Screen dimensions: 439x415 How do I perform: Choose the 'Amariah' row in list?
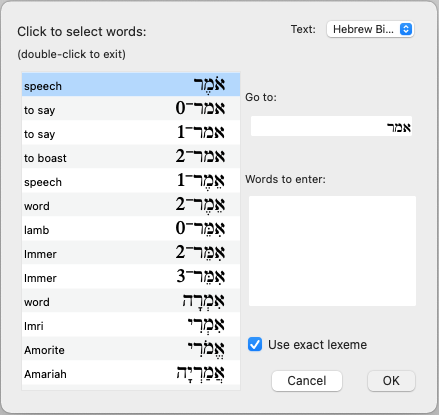coord(131,372)
